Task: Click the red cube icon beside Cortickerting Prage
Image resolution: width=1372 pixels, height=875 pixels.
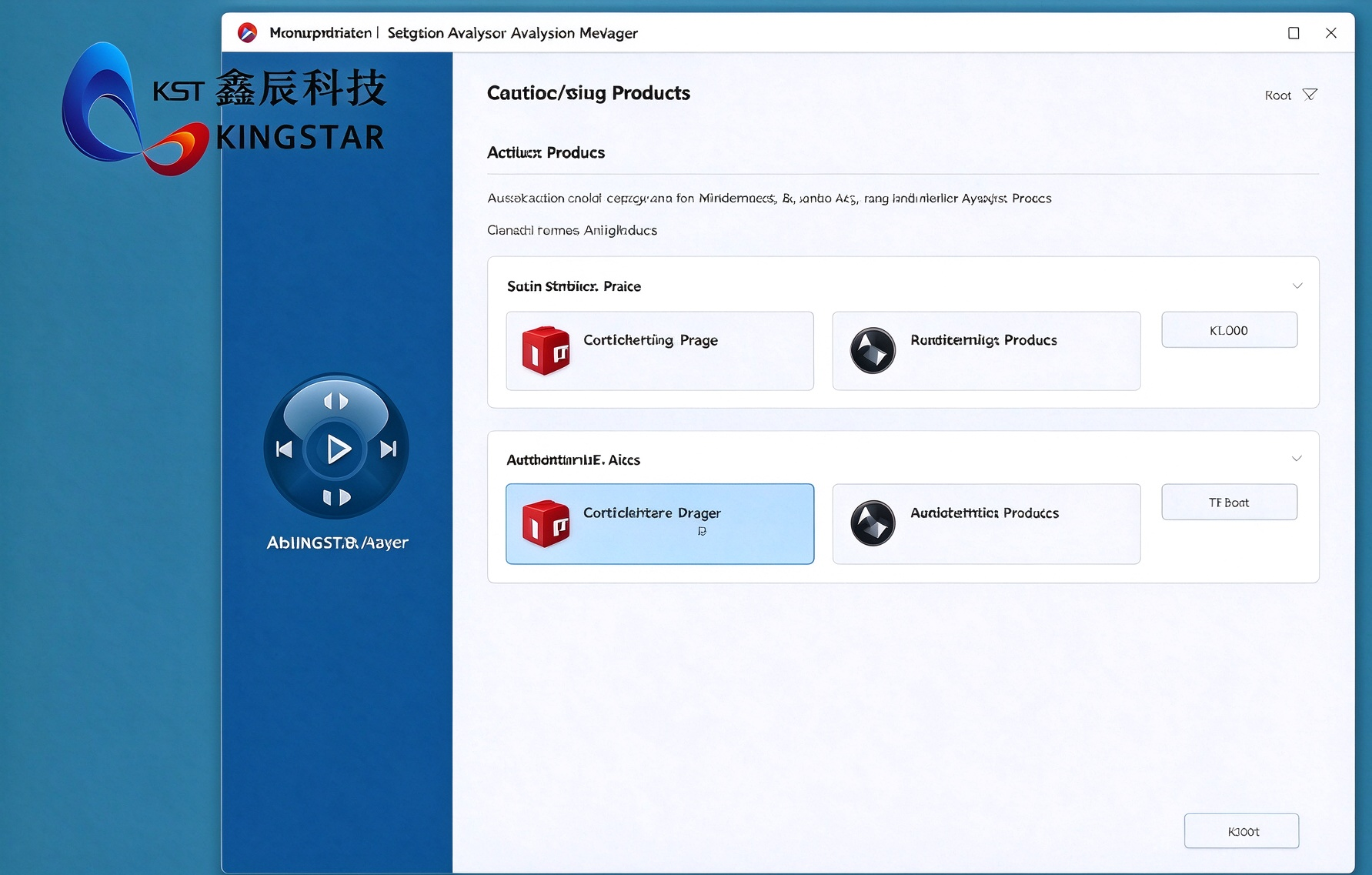Action: coord(546,351)
